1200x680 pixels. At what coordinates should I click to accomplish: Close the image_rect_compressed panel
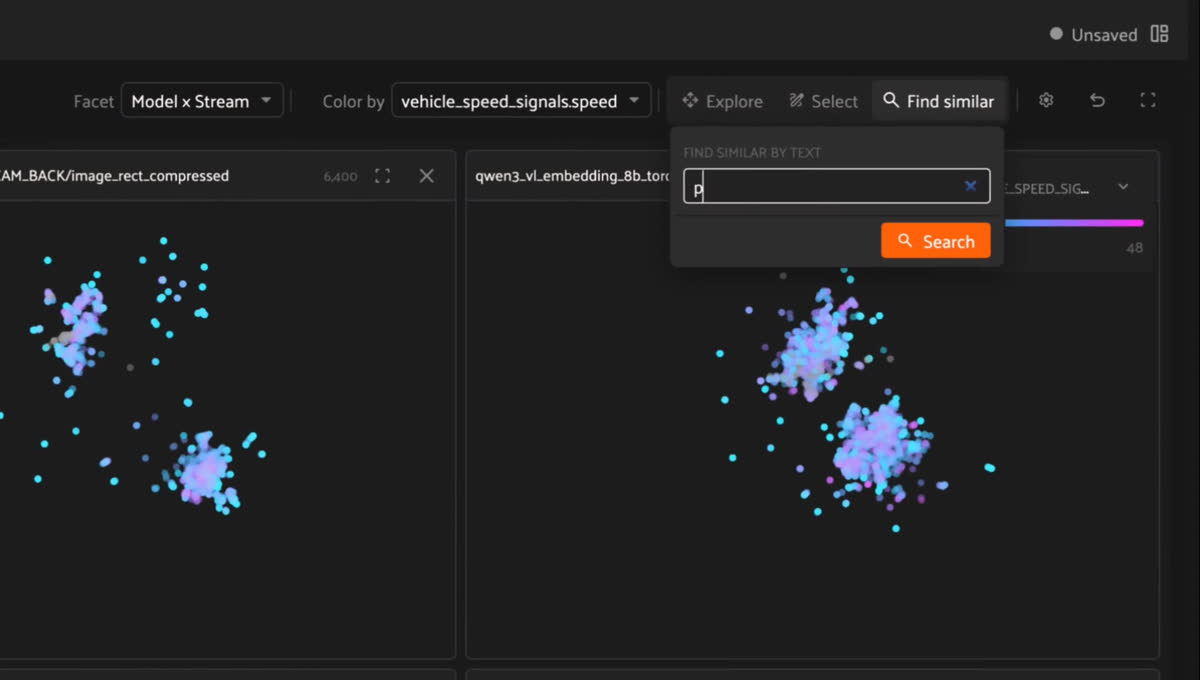click(426, 176)
